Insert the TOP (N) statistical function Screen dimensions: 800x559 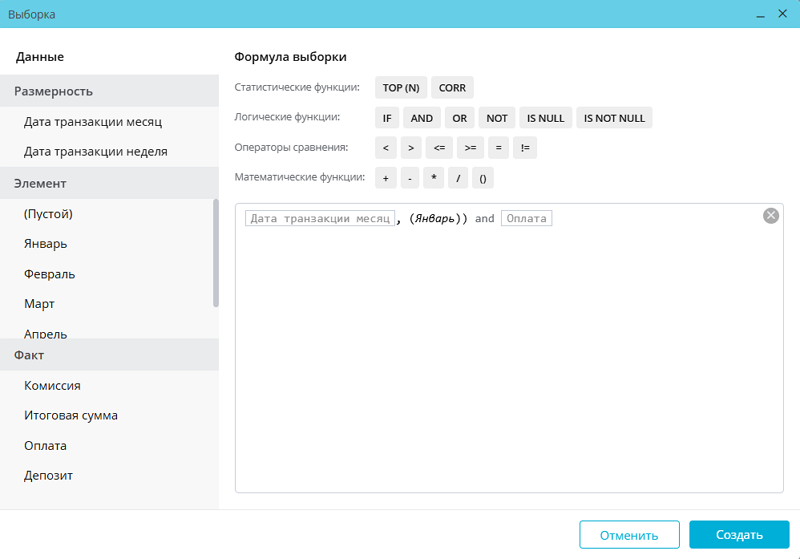(x=400, y=88)
